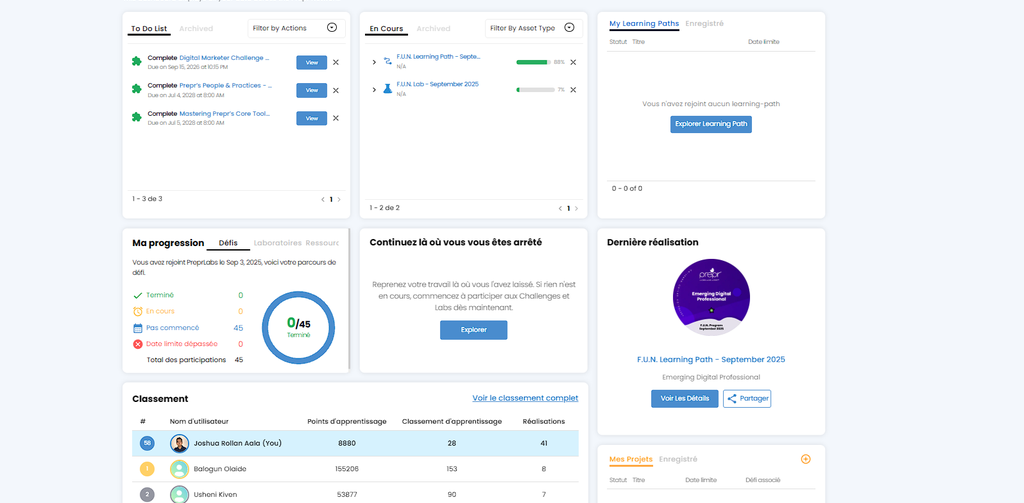Viewport: 1024px width, 503px height.
Task: Click the Explorer button
Action: [x=473, y=330]
